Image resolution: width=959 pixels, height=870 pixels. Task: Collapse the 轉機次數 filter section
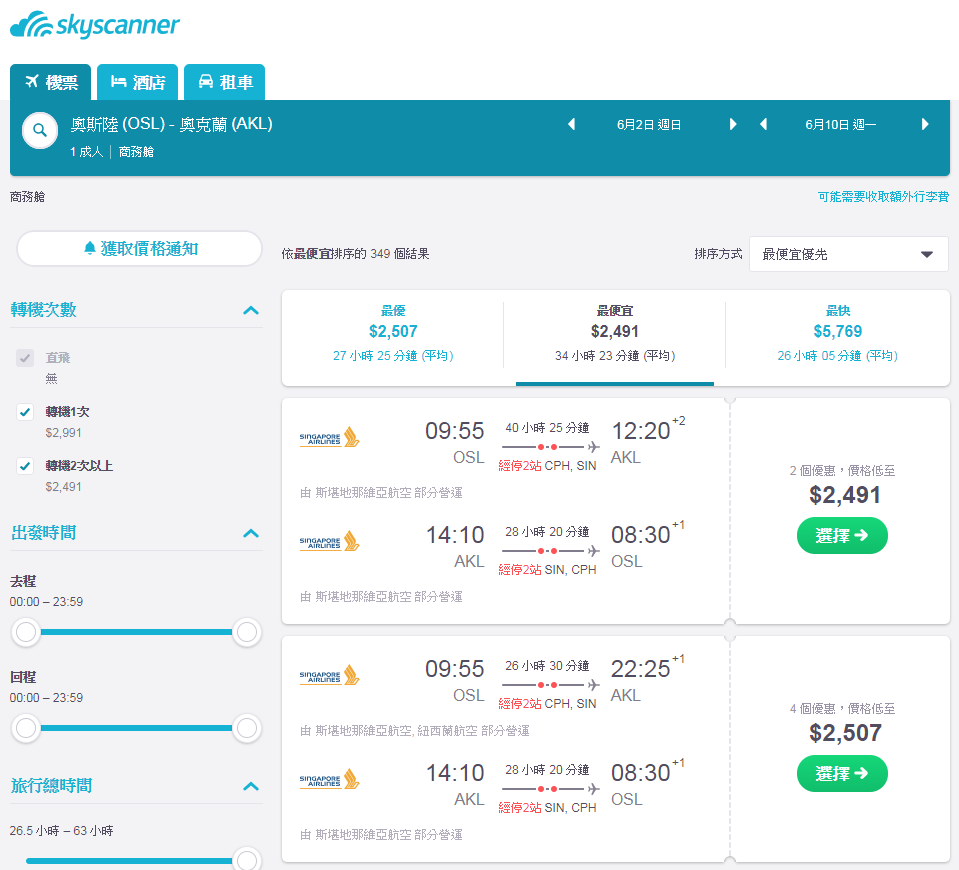tap(251, 310)
